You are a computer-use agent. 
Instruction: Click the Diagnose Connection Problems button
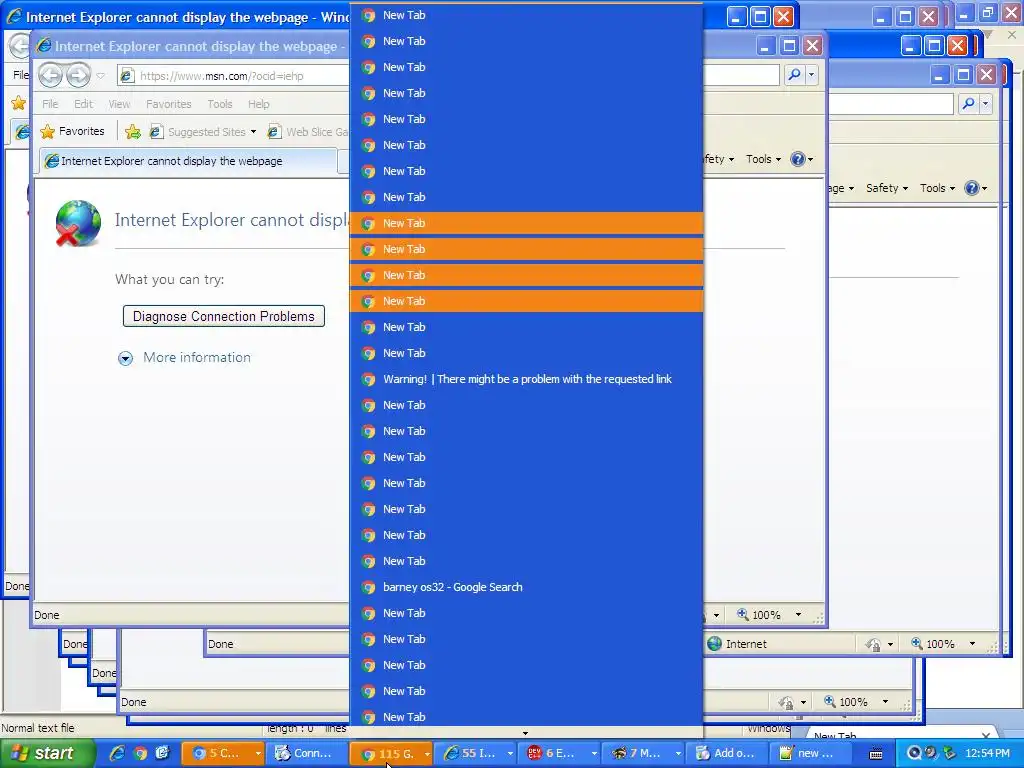(x=224, y=316)
